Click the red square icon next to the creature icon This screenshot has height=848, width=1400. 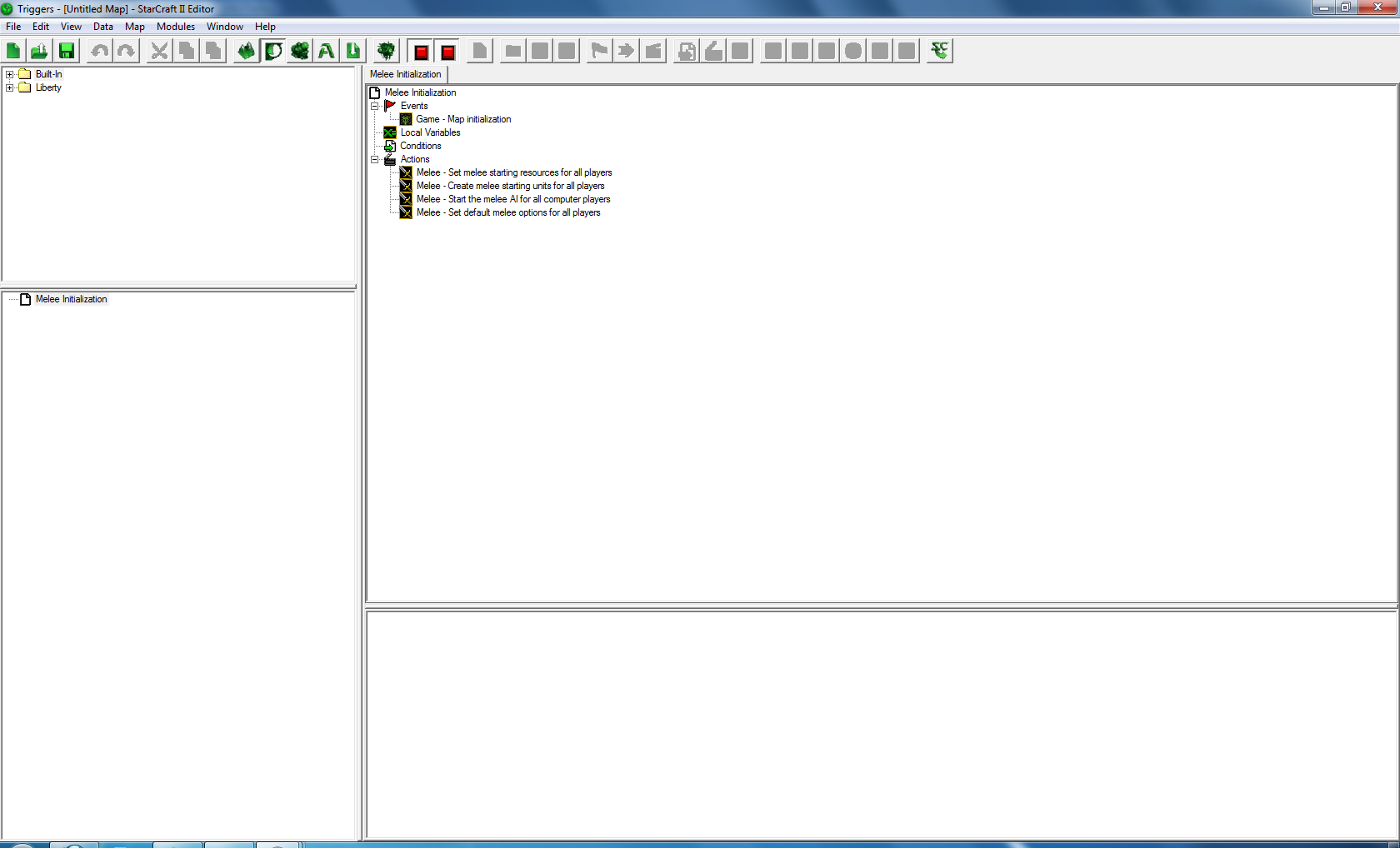(x=421, y=52)
